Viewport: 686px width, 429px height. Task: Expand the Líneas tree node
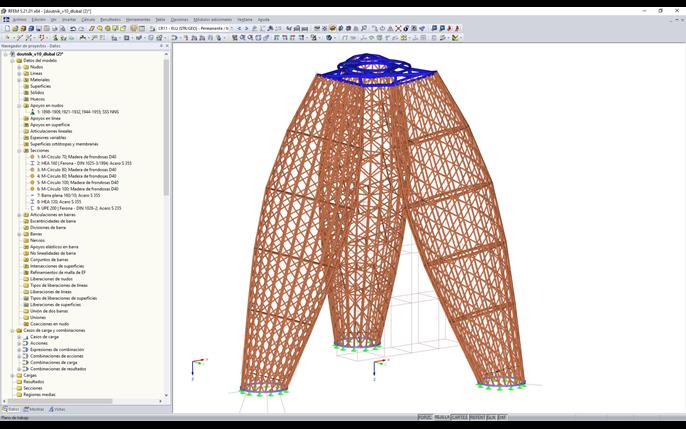coord(19,73)
